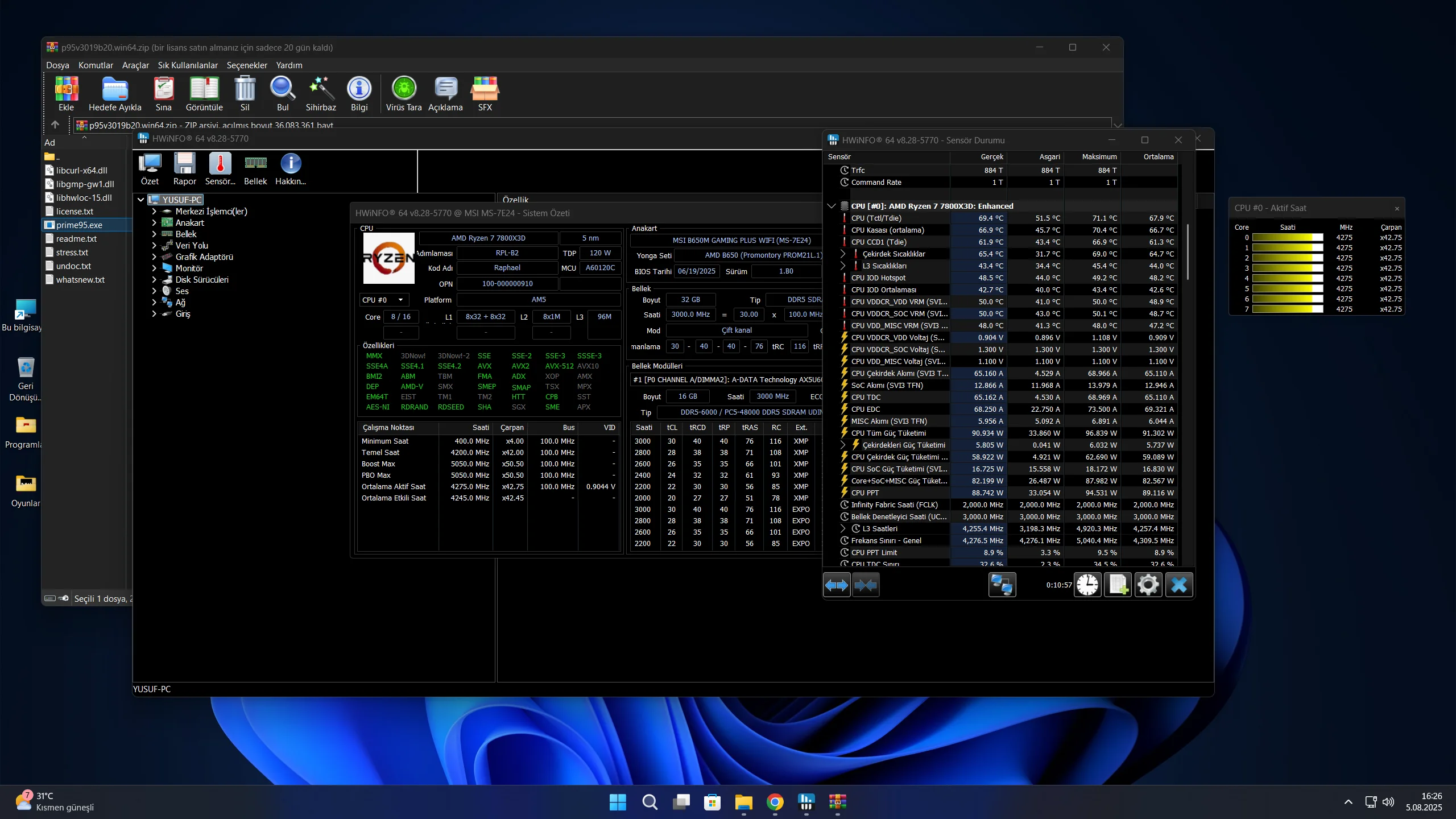1456x819 pixels.
Task: Open the Seçenekler menu
Action: (x=247, y=65)
